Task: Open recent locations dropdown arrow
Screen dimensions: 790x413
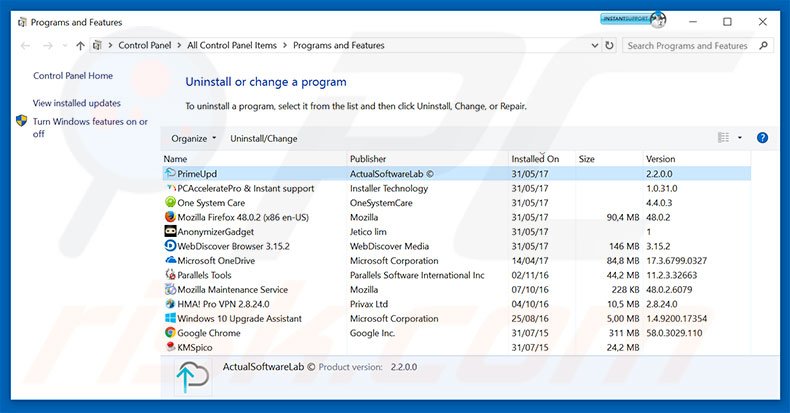Action: (64, 46)
